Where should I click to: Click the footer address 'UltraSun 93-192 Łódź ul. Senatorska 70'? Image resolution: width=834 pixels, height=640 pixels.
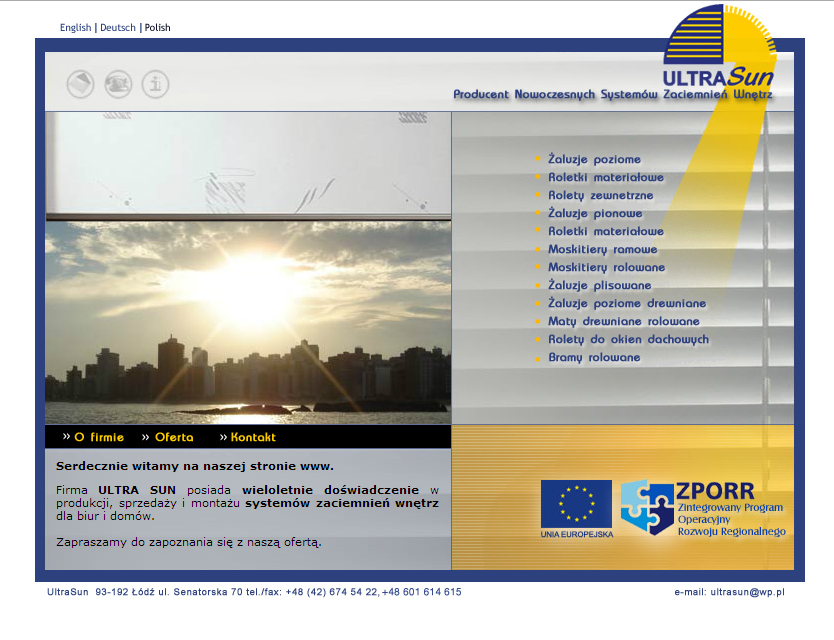[145, 592]
